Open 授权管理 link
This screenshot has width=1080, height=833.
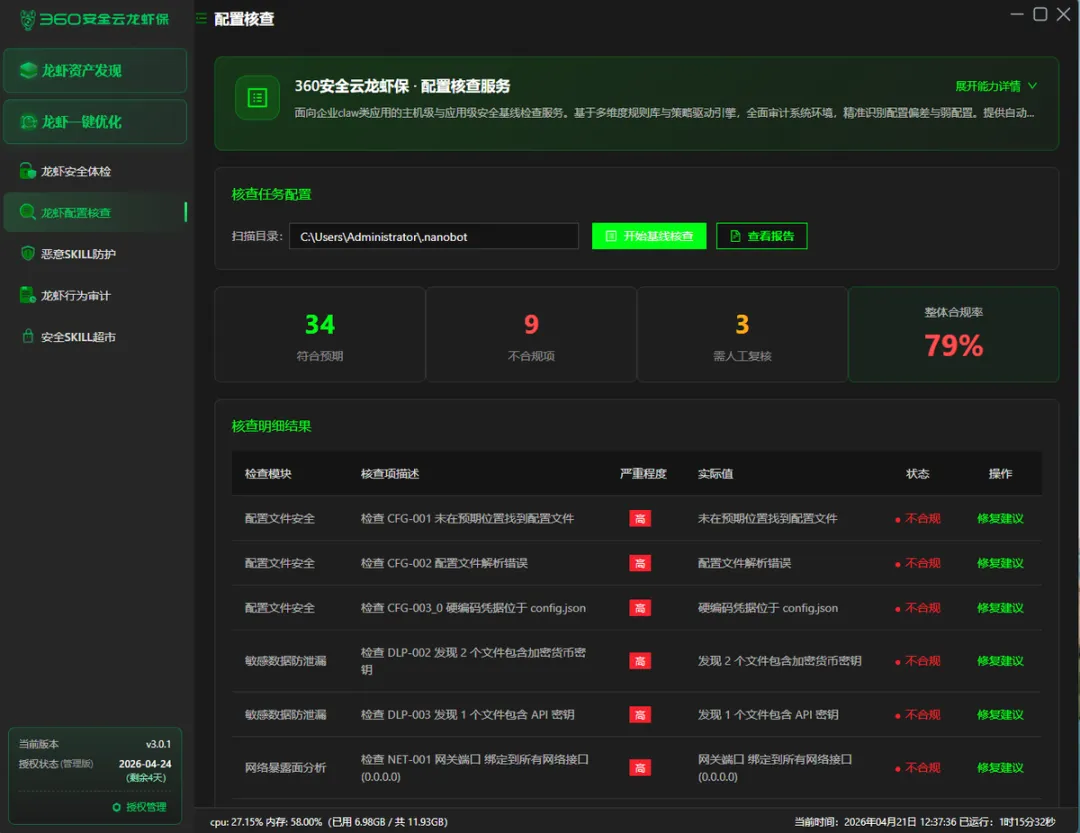(x=146, y=808)
